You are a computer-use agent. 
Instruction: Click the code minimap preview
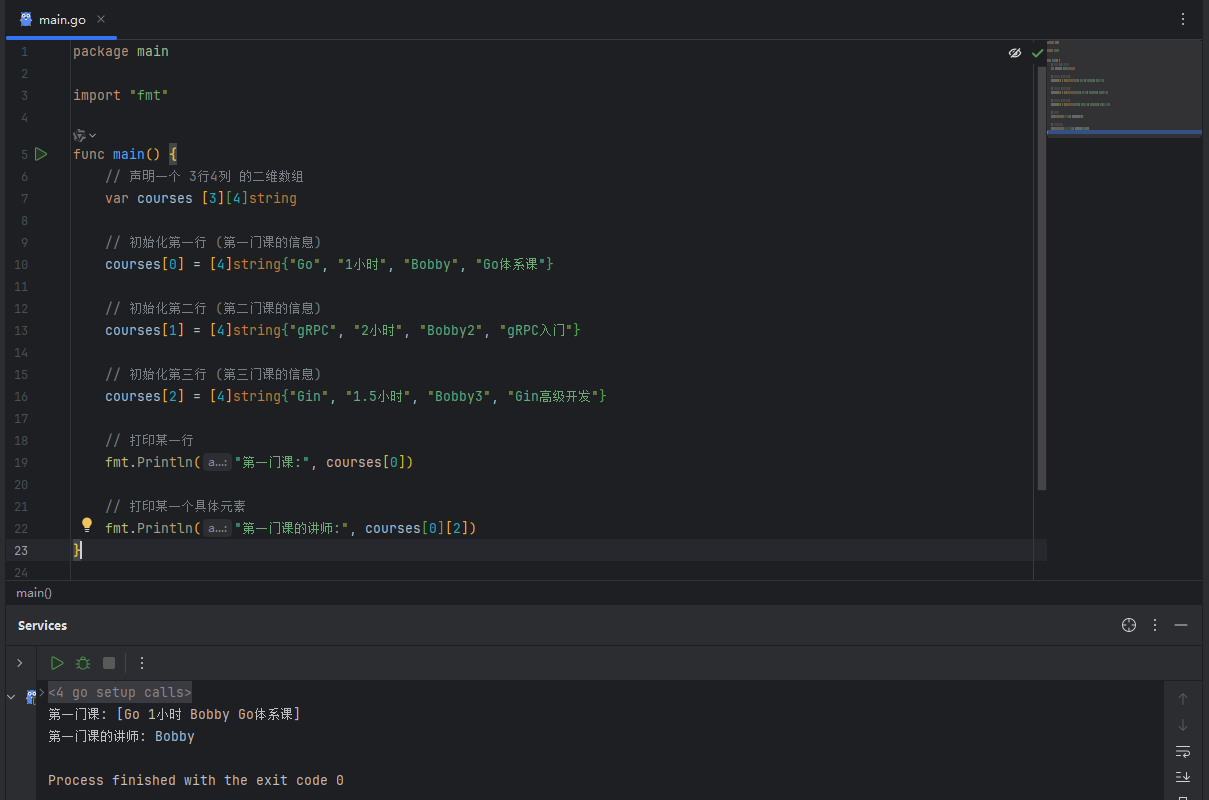click(x=1124, y=87)
